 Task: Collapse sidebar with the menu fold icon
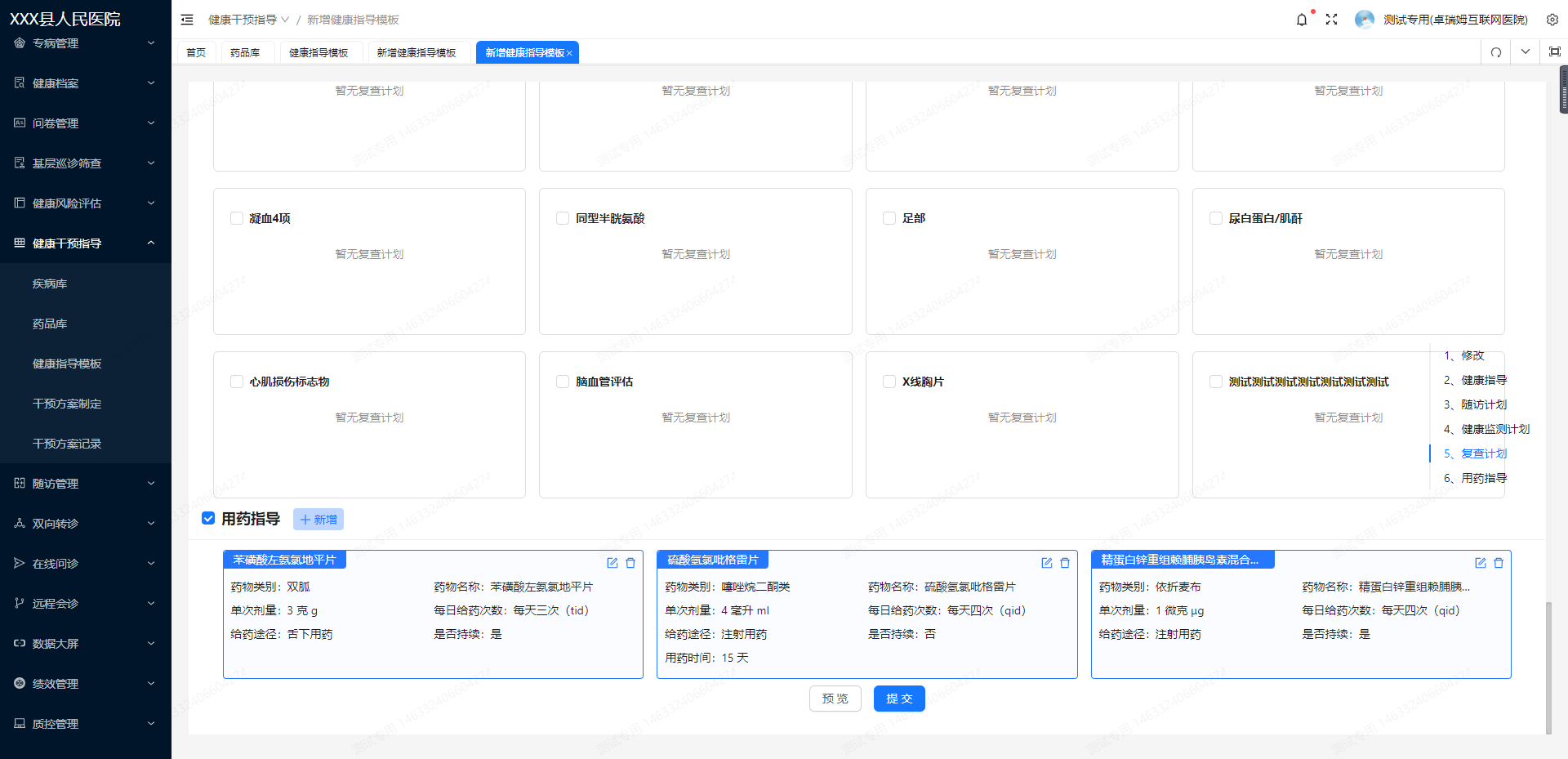[187, 20]
